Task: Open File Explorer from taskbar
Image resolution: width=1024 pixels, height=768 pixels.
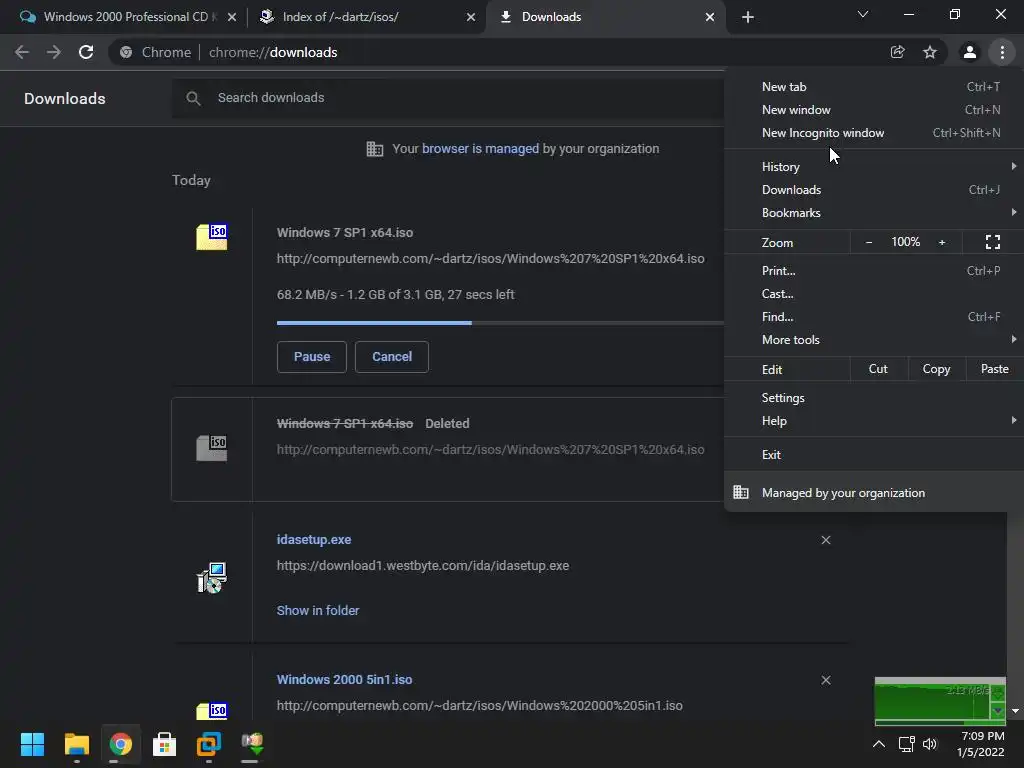Action: coord(76,744)
